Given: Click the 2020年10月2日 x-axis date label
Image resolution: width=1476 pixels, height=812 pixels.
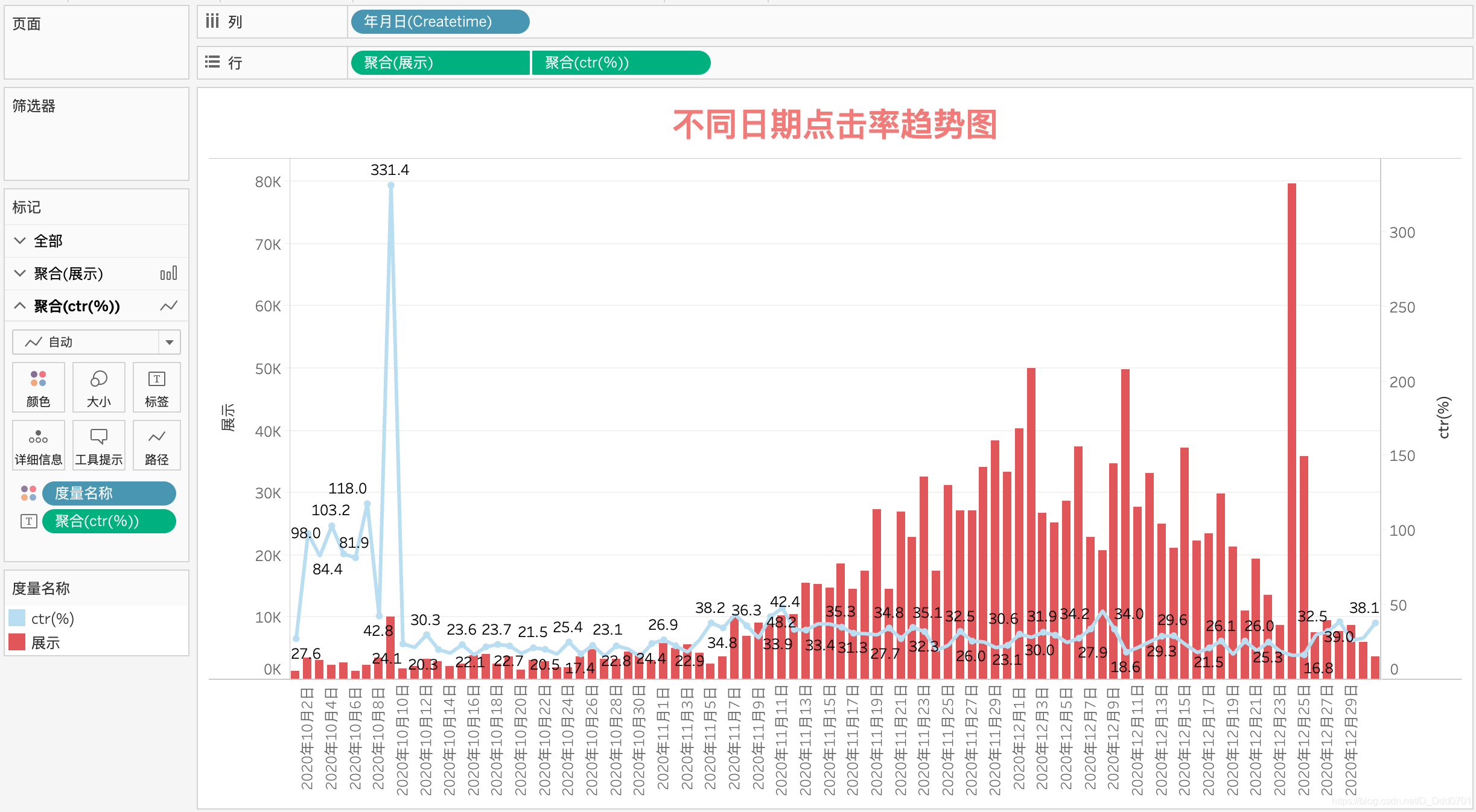Looking at the screenshot, I should click(307, 738).
